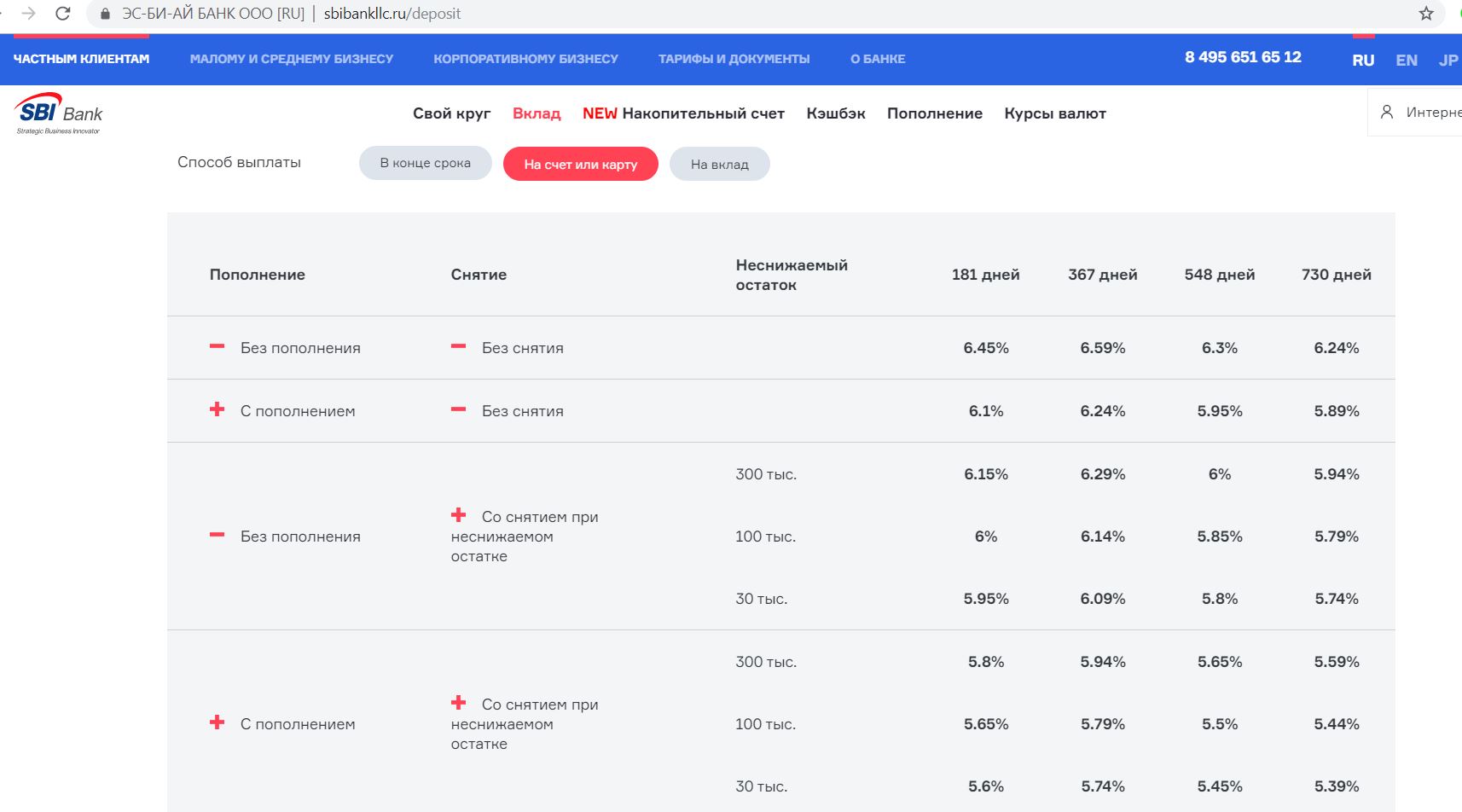The height and width of the screenshot is (812, 1462).
Task: Click the Пополнение column header
Action: click(x=258, y=275)
